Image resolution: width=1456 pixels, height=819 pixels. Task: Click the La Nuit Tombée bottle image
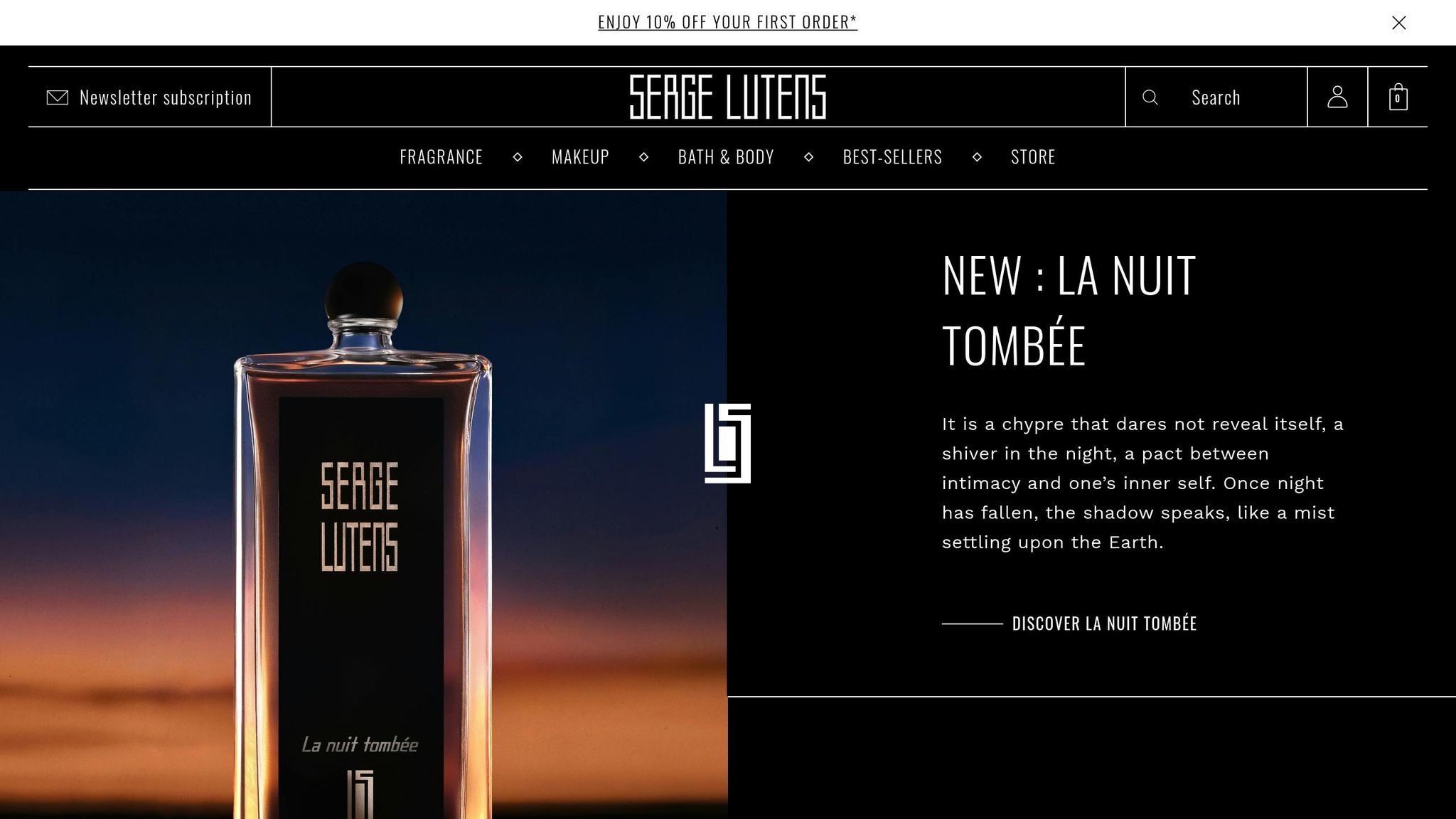click(363, 540)
